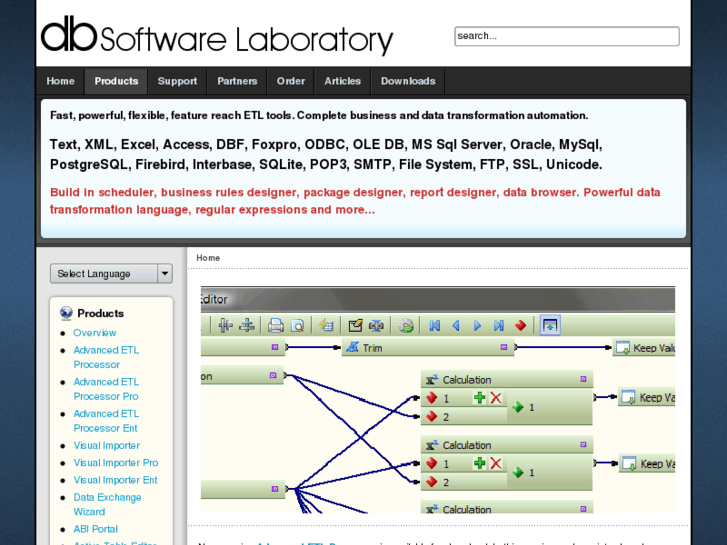727x545 pixels.
Task: Open the Products menu item
Action: tap(116, 81)
